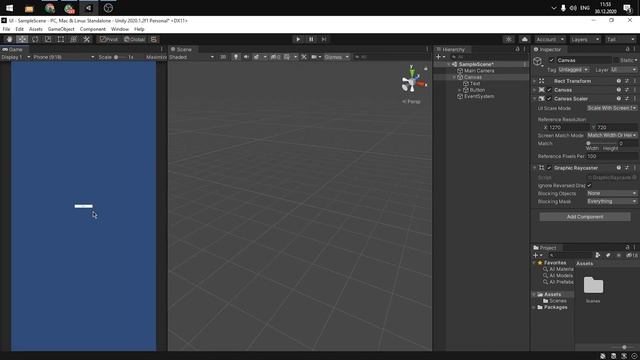Toggle the Graphic Raycaster enabled checkbox

(x=549, y=168)
